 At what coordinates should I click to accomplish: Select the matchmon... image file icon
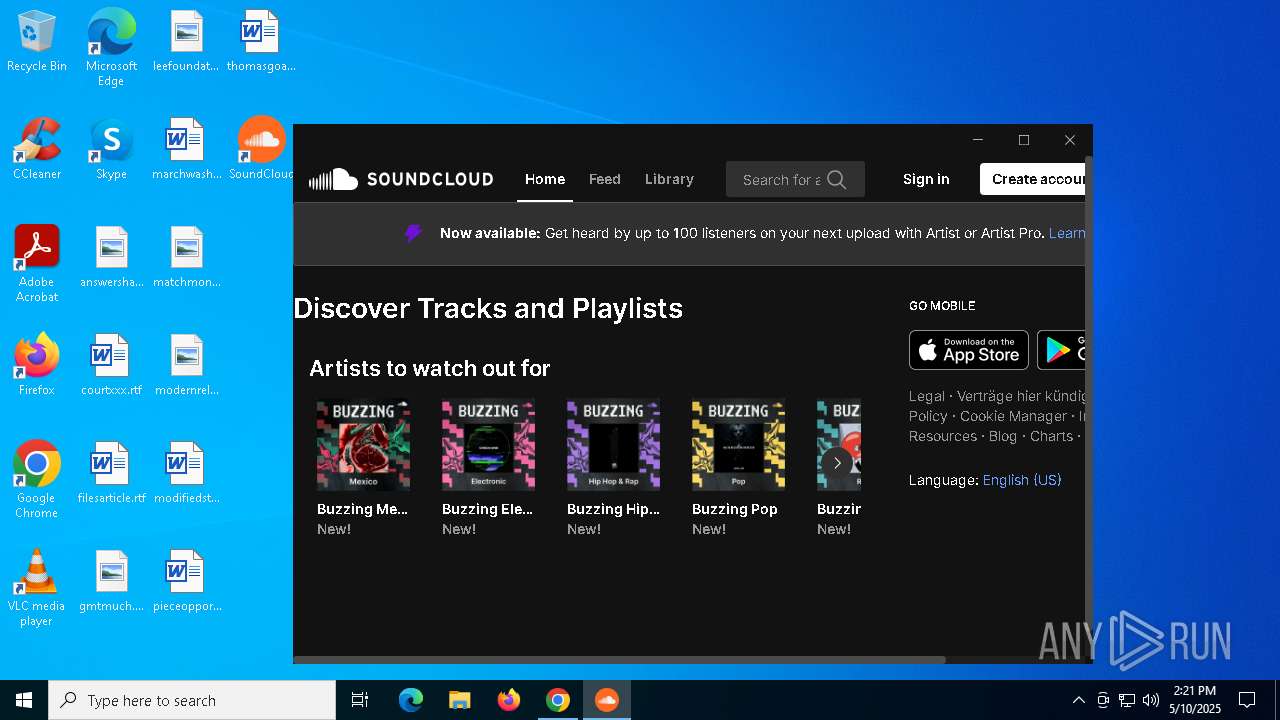[x=186, y=257]
